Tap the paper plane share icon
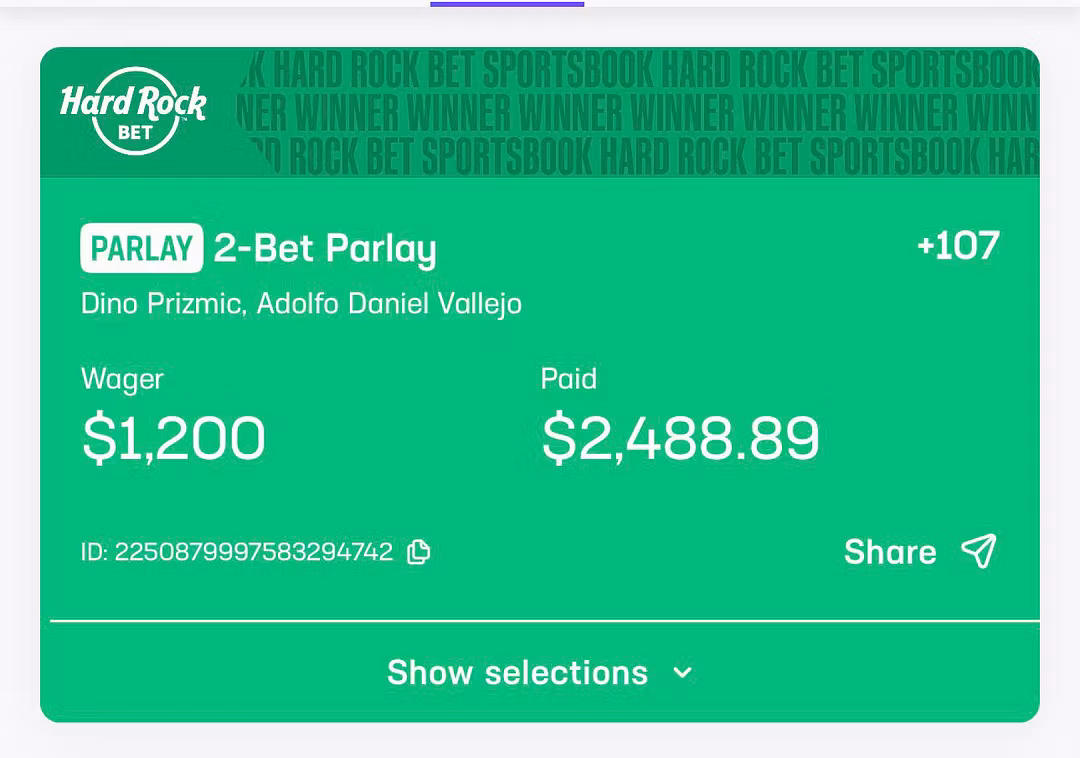This screenshot has width=1080, height=758. coord(978,551)
